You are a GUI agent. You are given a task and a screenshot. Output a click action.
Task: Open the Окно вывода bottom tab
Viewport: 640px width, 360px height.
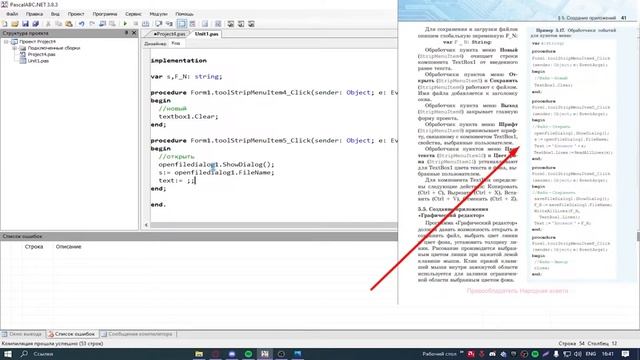tap(22, 334)
